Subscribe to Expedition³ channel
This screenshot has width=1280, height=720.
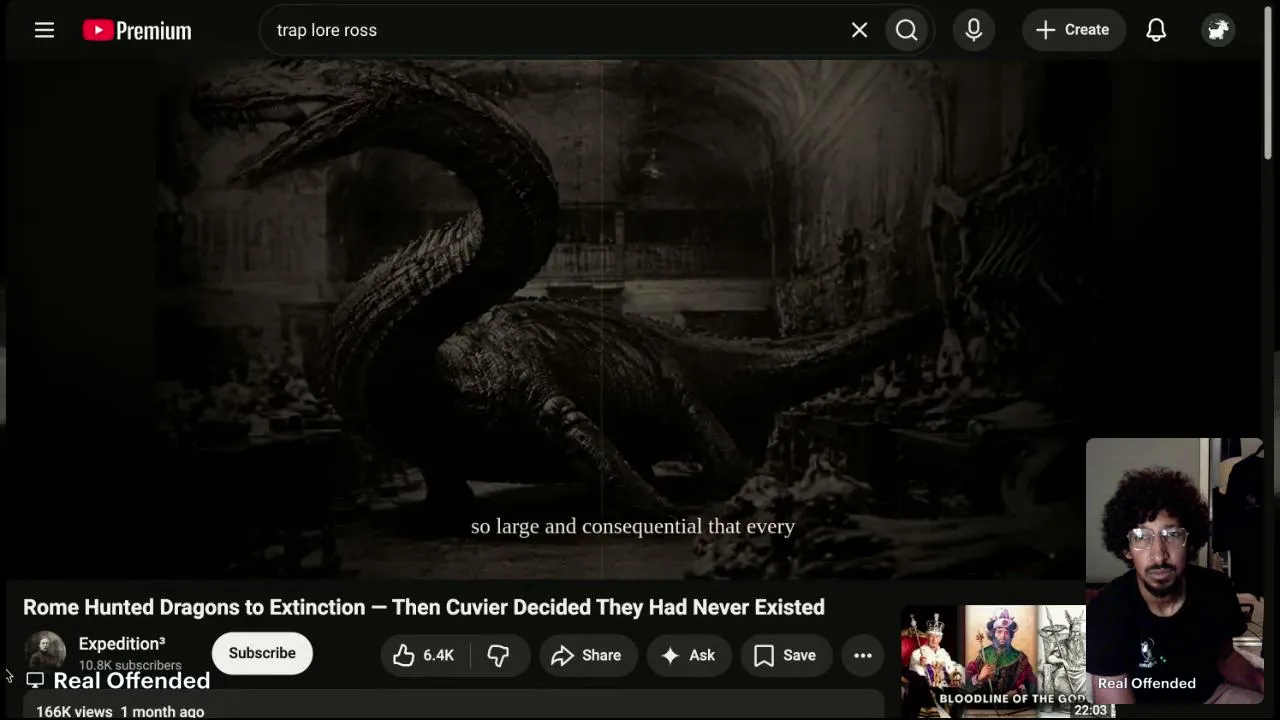[262, 653]
